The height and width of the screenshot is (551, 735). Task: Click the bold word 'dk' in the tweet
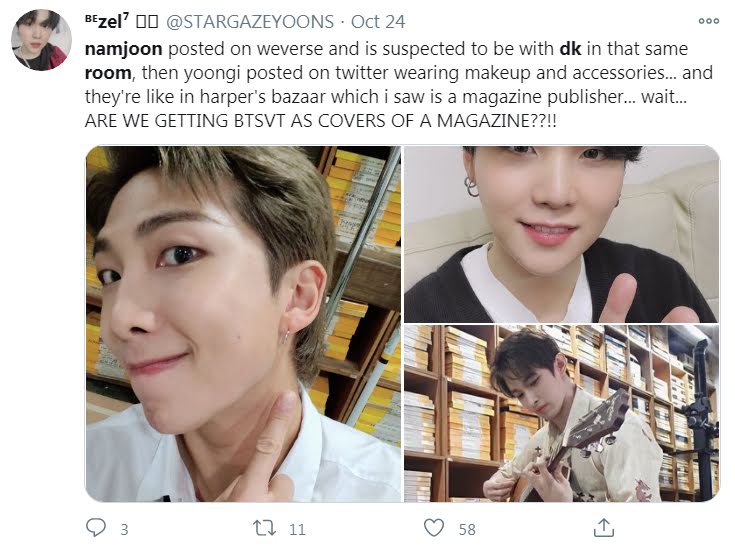tap(570, 49)
